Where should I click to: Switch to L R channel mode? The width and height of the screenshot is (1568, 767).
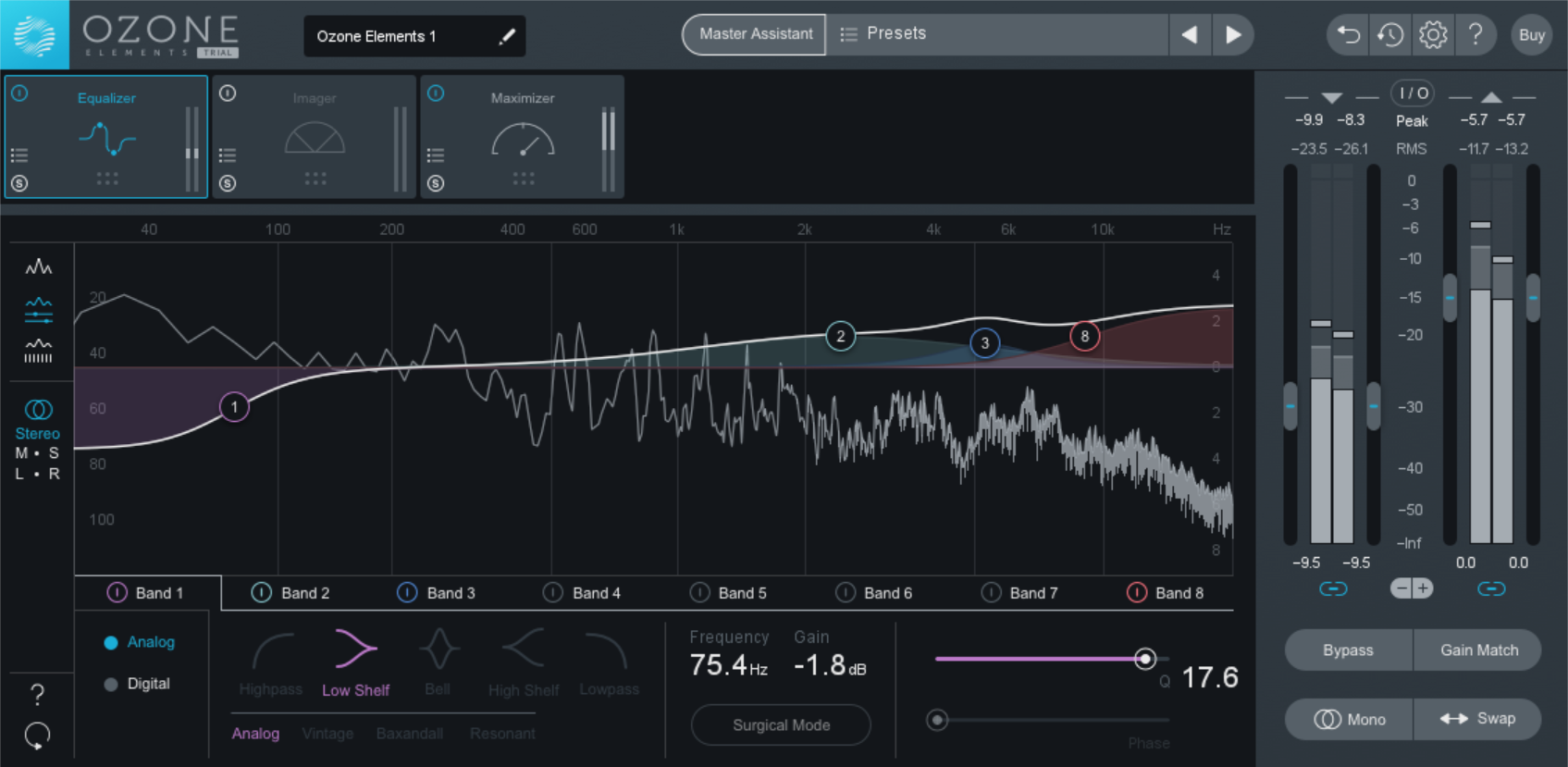[38, 474]
